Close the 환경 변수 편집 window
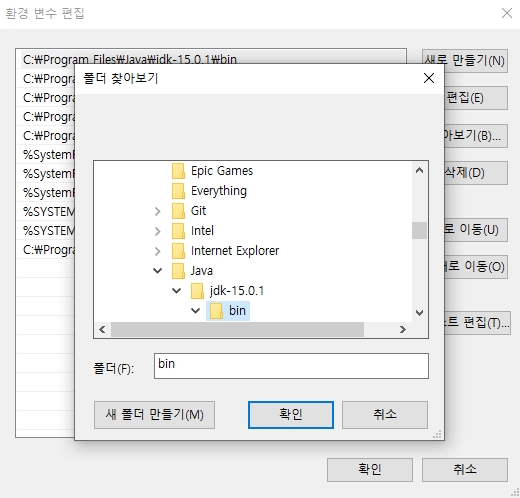520x498 pixels. point(507,13)
